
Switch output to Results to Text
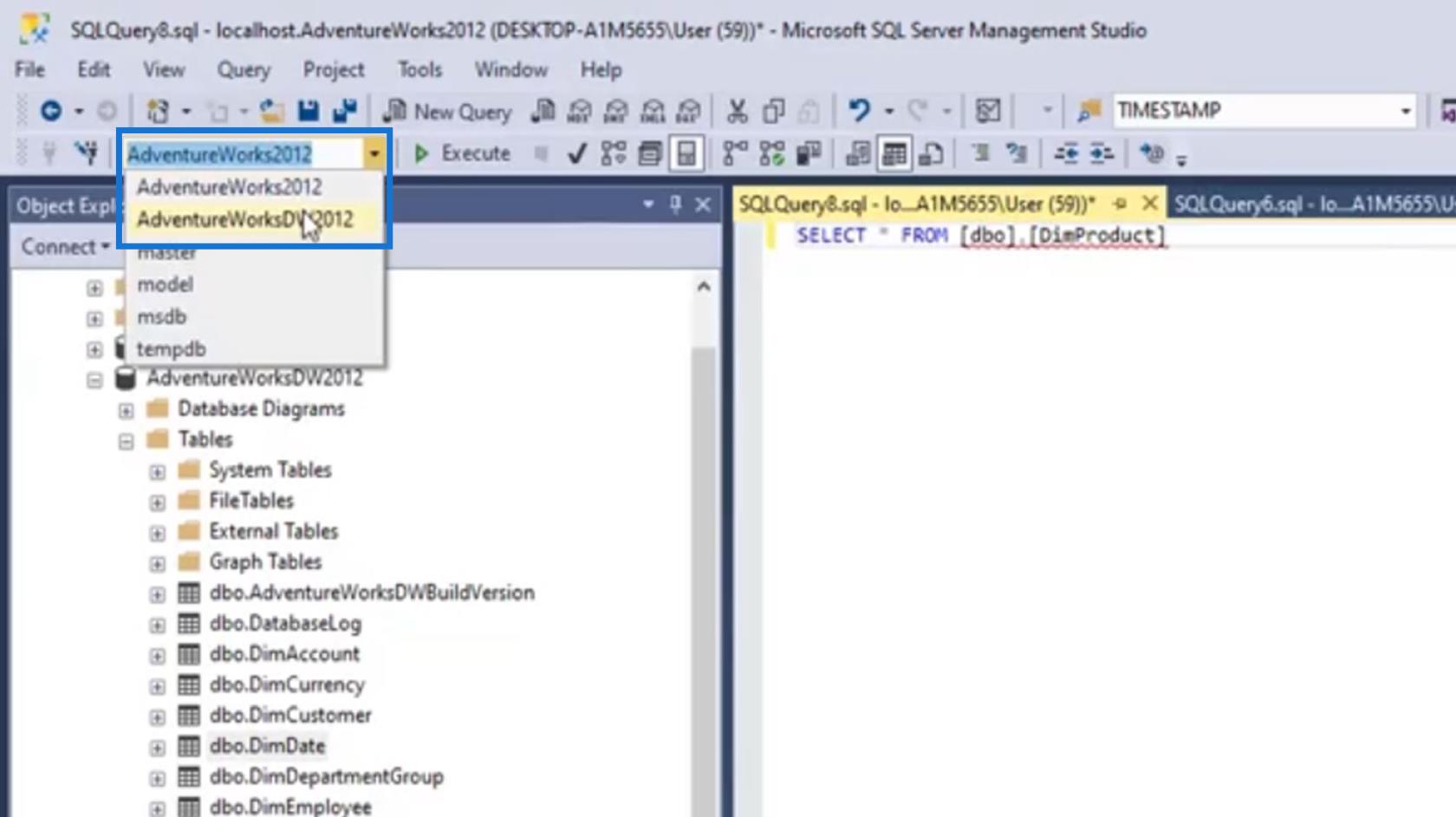[857, 154]
